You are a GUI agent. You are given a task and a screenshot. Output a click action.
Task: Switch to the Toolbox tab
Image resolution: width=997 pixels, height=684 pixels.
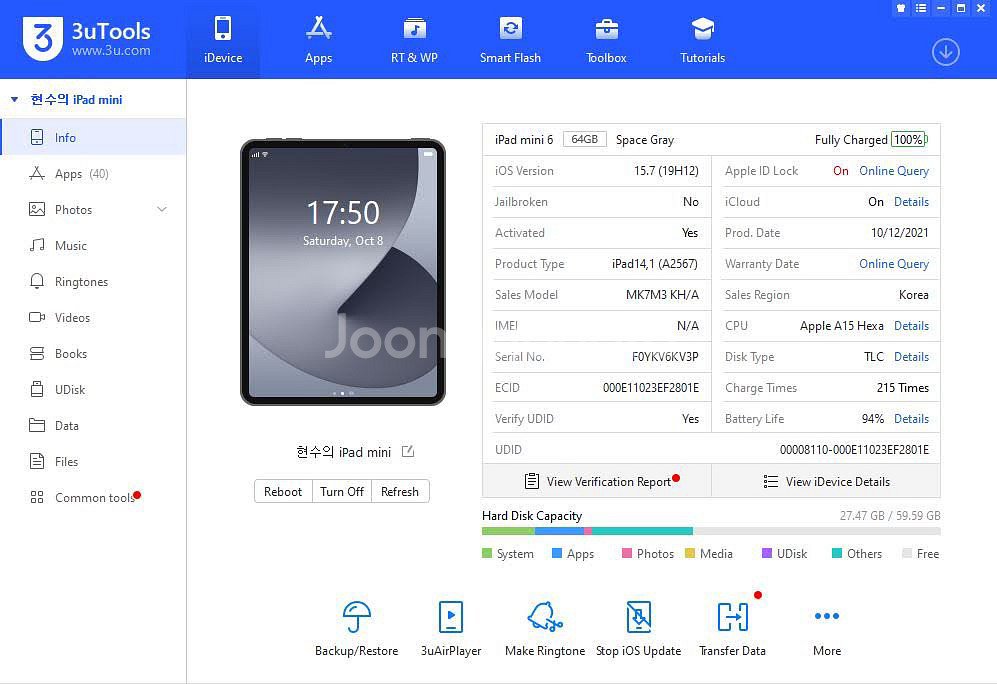tap(607, 39)
